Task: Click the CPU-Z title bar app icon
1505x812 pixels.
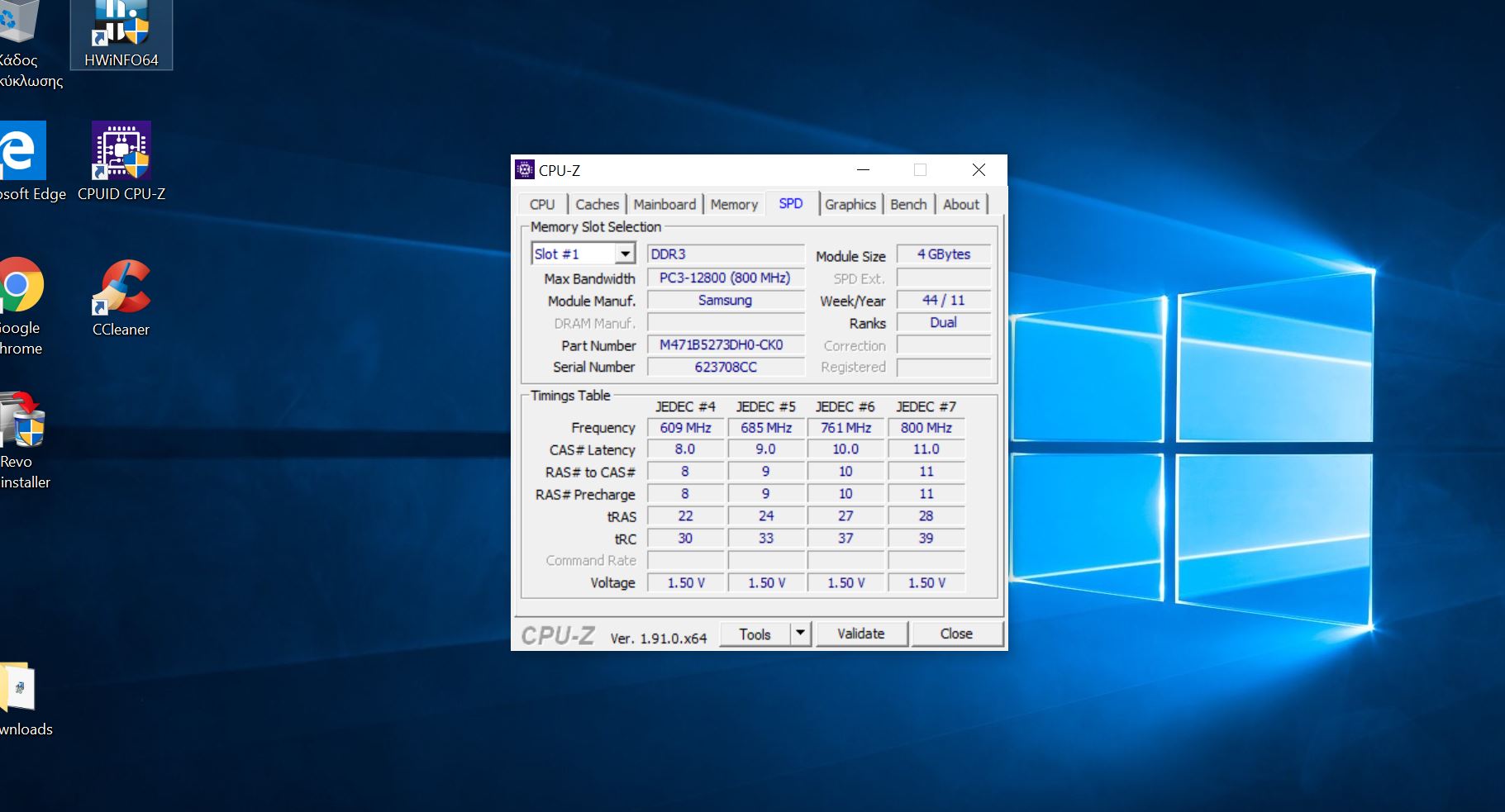Action: 524,170
